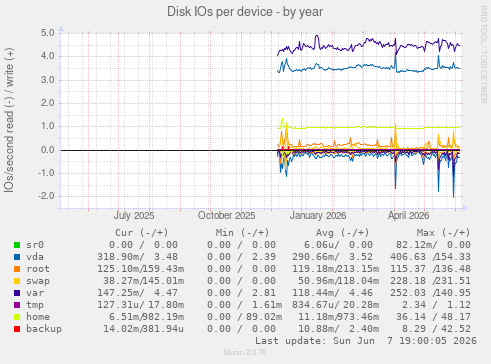Screen dimensions: 491x364
Task: Click the purple tmp legend color square
Action: (17, 305)
